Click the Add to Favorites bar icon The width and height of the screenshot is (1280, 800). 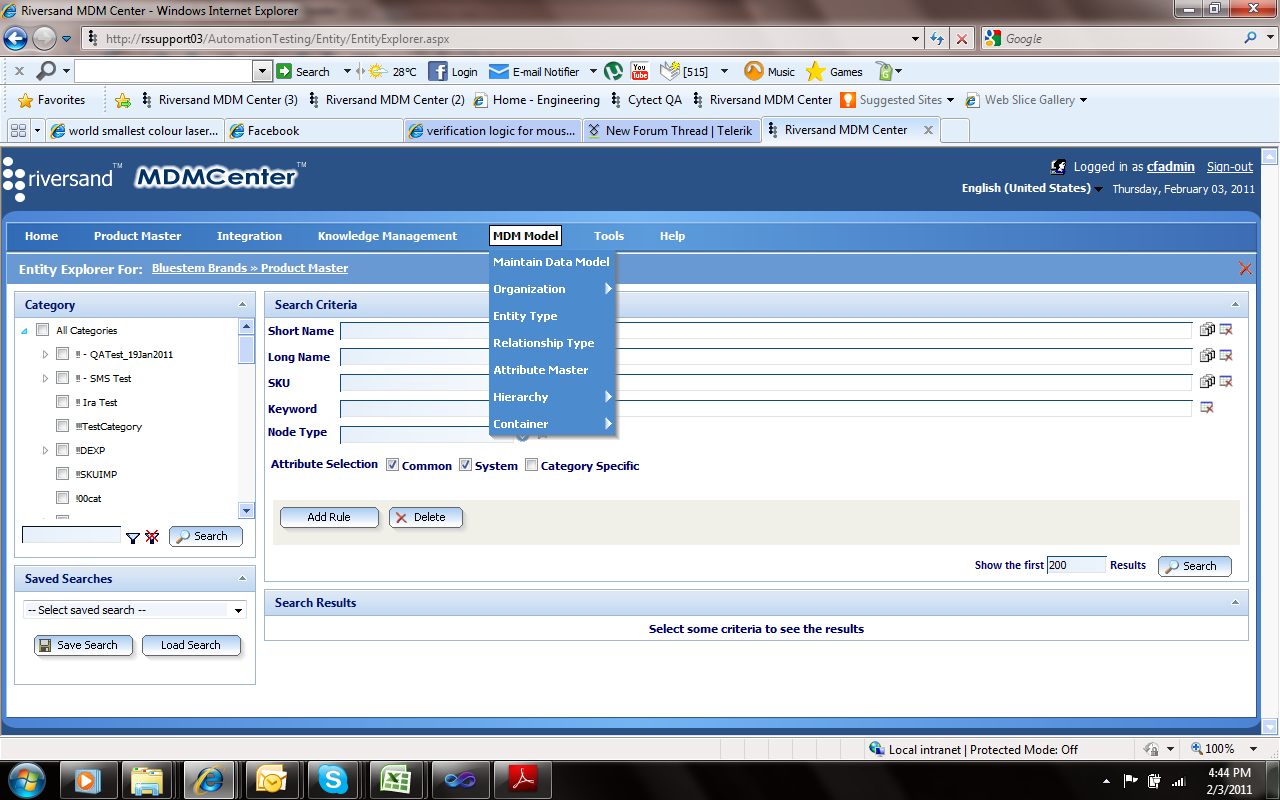(x=123, y=100)
